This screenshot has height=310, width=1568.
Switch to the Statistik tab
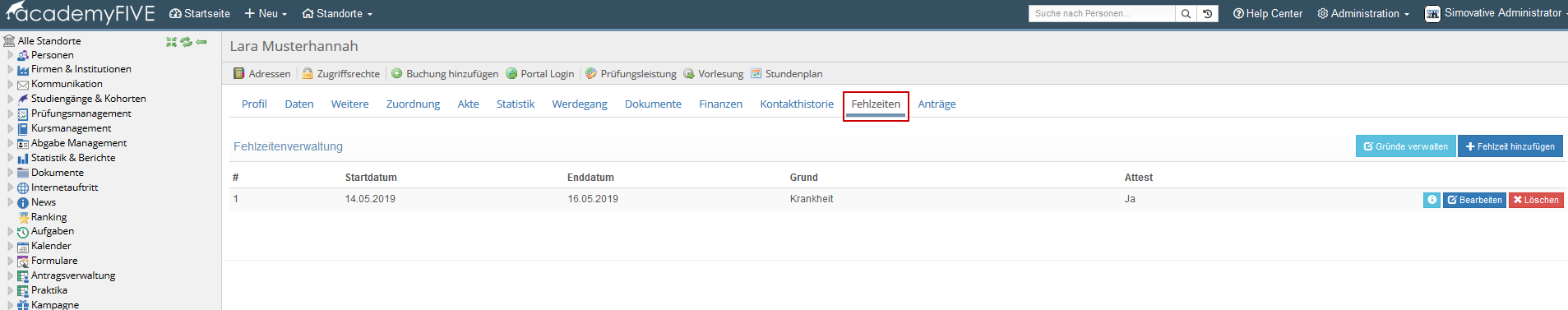(x=516, y=104)
